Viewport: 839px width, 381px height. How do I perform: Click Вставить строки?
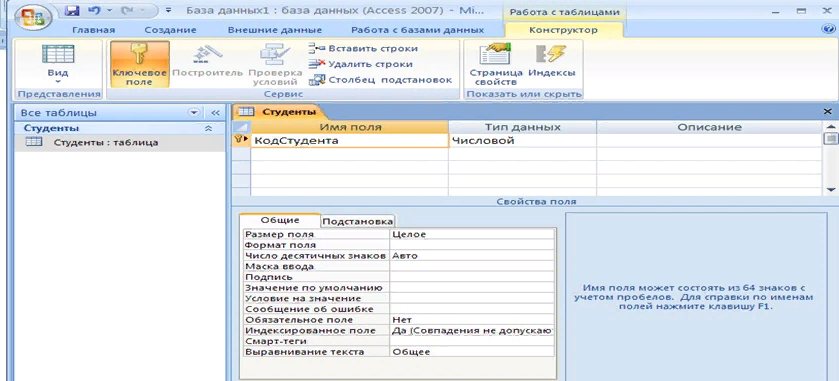coord(363,48)
